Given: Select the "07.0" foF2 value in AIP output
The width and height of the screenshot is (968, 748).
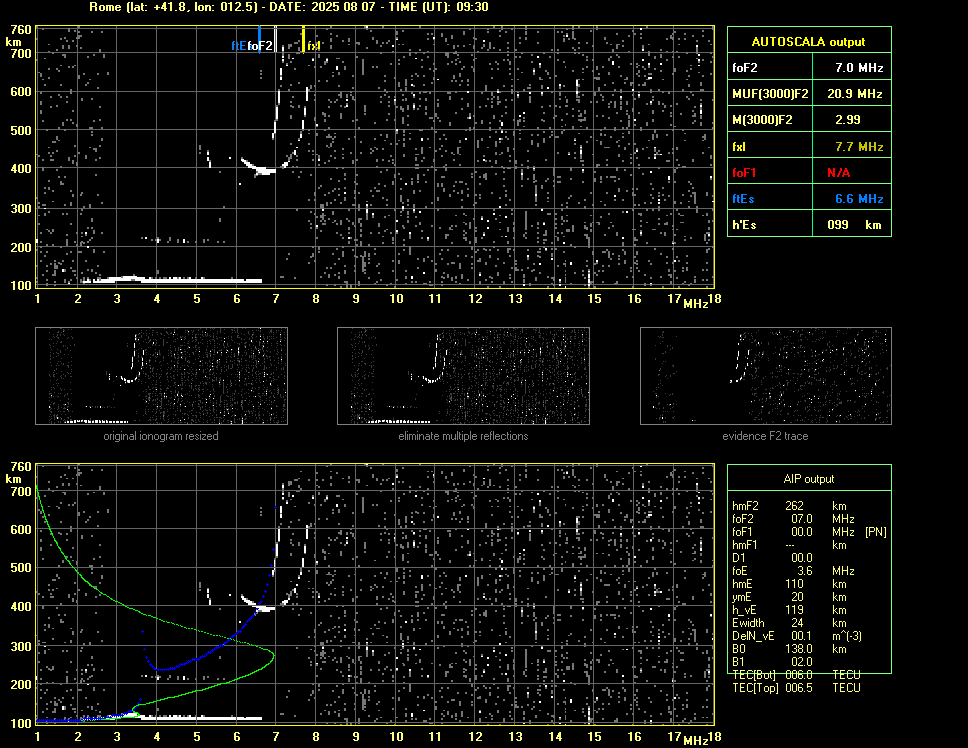Looking at the screenshot, I should click(x=802, y=519).
